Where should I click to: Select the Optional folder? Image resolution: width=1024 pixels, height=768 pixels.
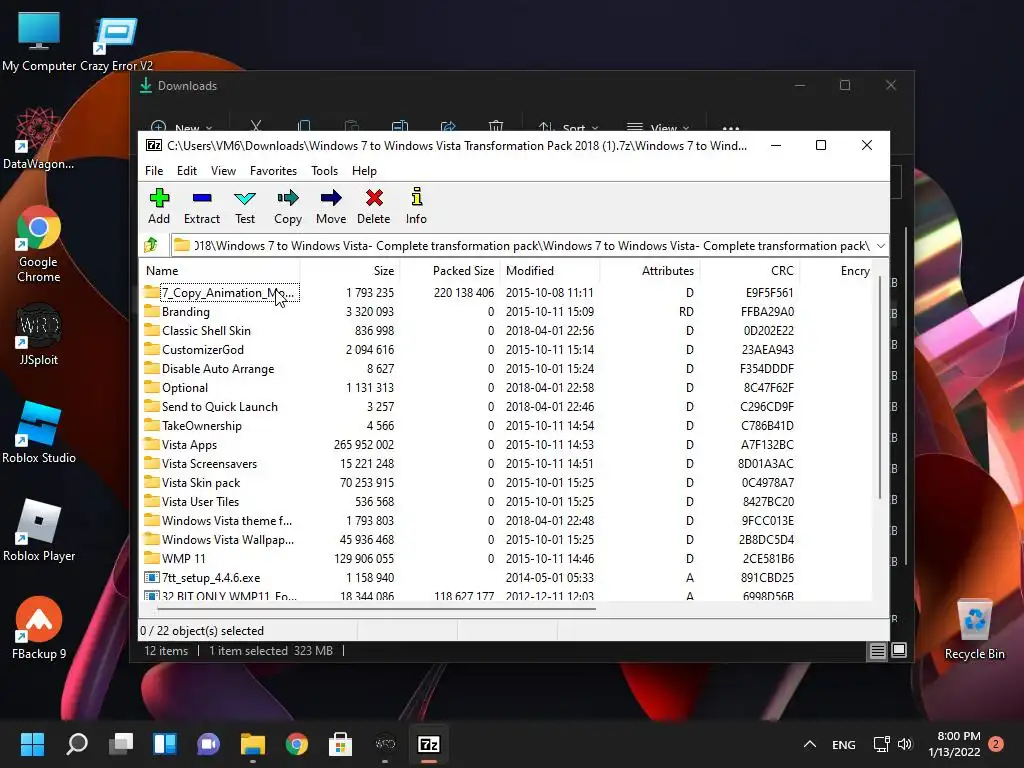(176, 387)
